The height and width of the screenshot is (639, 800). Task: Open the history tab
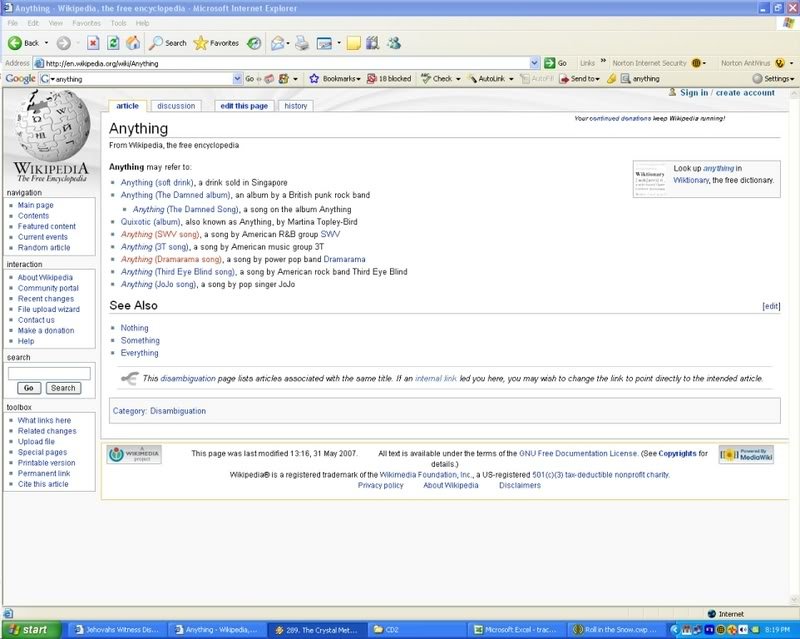click(x=296, y=106)
